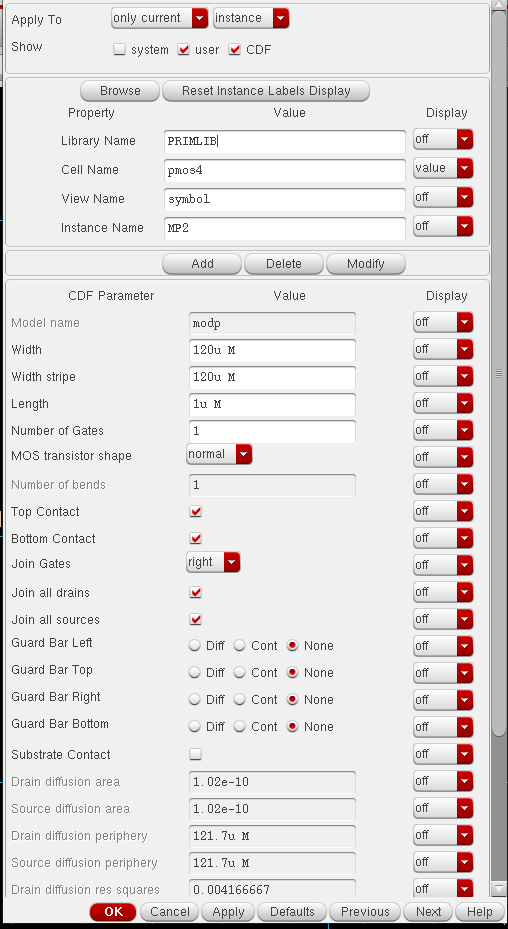Enable the system show checkbox

click(x=120, y=50)
